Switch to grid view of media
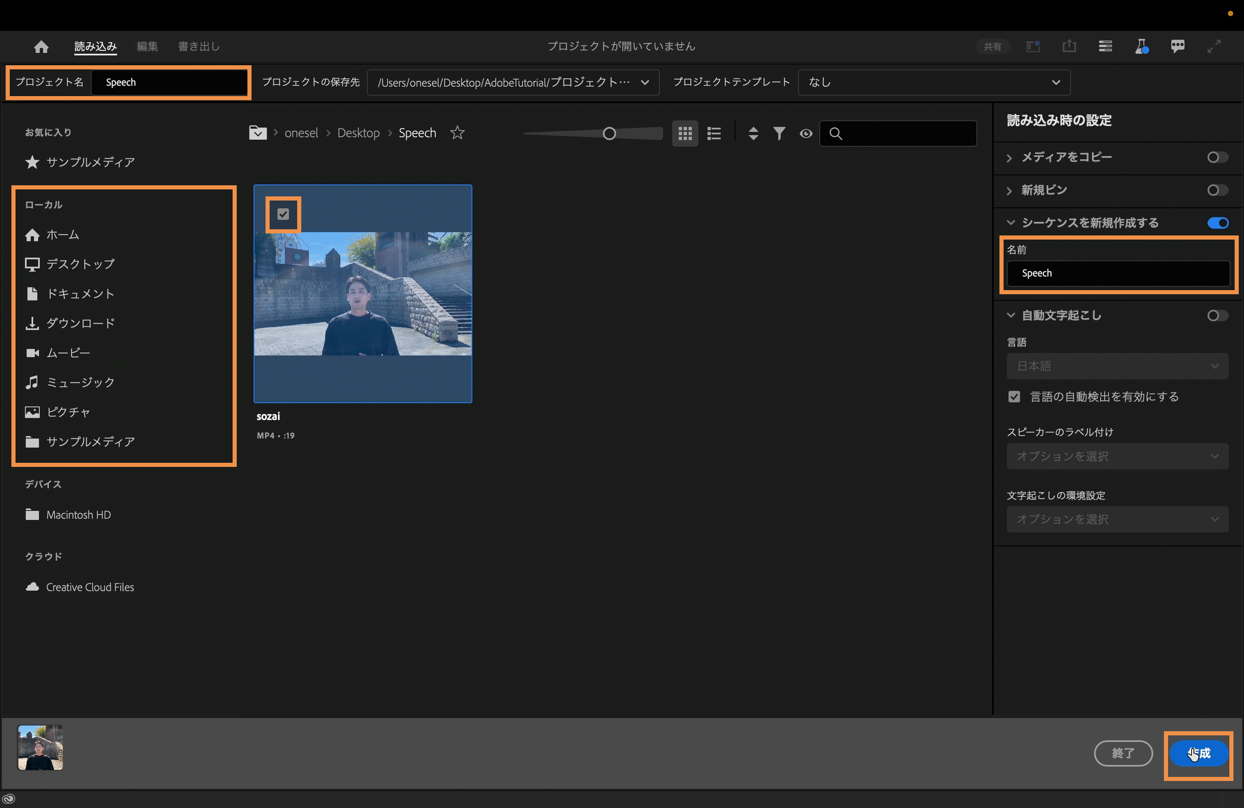The width and height of the screenshot is (1244, 808). [685, 133]
